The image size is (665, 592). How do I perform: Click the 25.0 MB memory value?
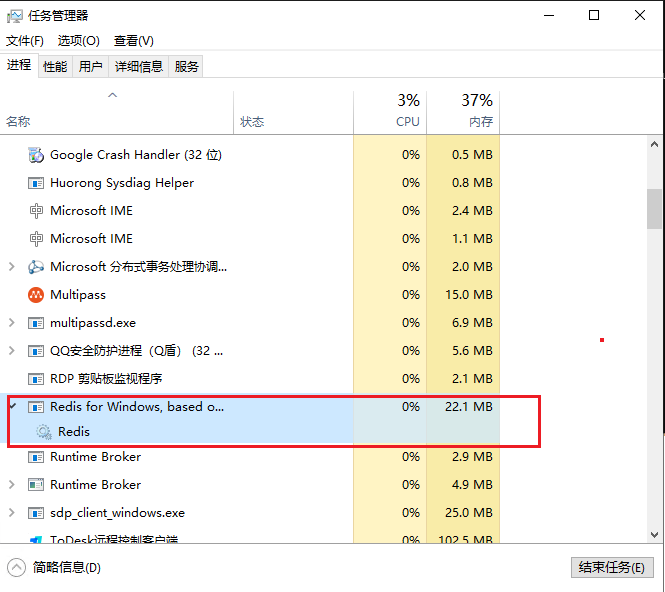pos(469,513)
